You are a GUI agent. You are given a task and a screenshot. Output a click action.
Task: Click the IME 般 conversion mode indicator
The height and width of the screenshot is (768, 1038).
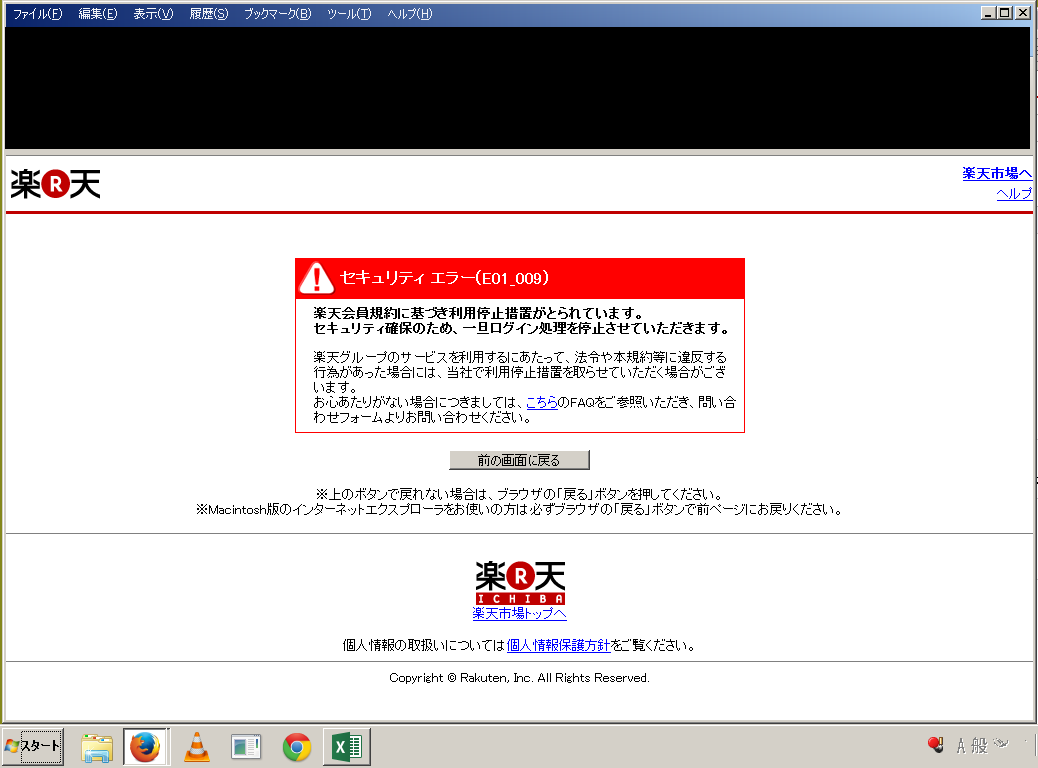(x=979, y=746)
